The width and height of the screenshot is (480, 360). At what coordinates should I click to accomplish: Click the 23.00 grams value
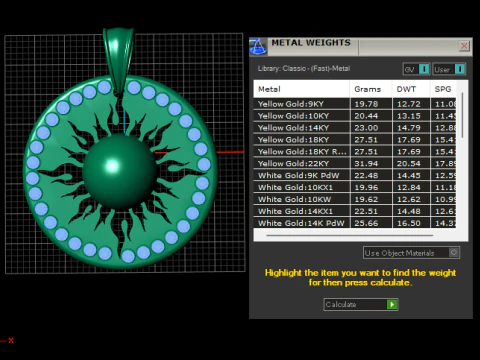coord(366,128)
